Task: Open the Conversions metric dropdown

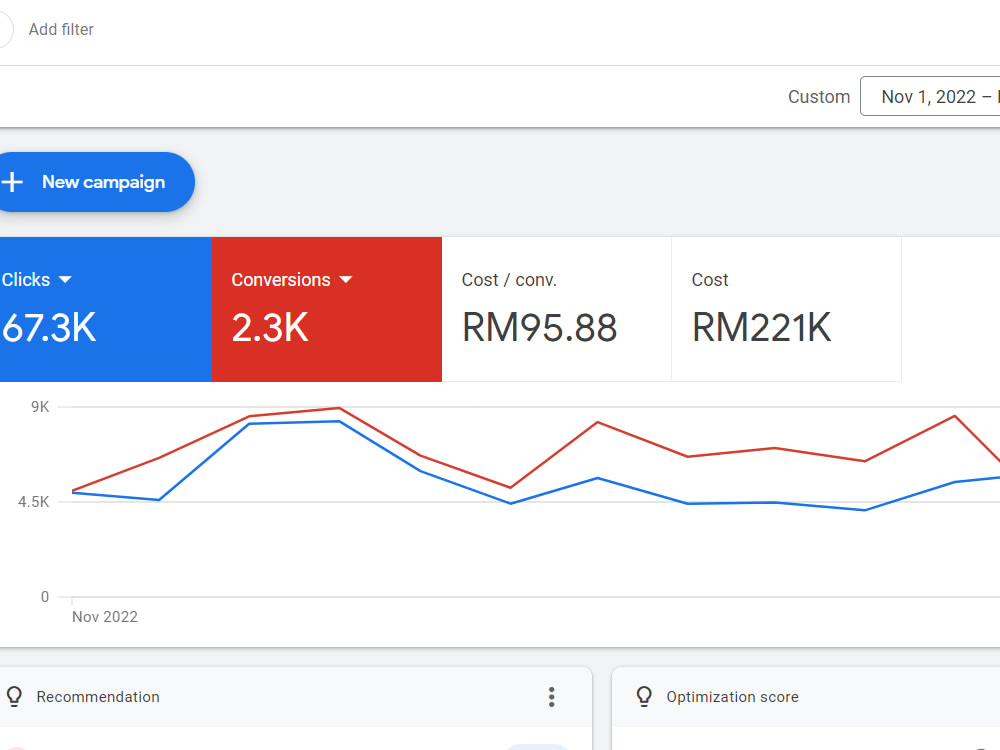Action: pos(346,280)
